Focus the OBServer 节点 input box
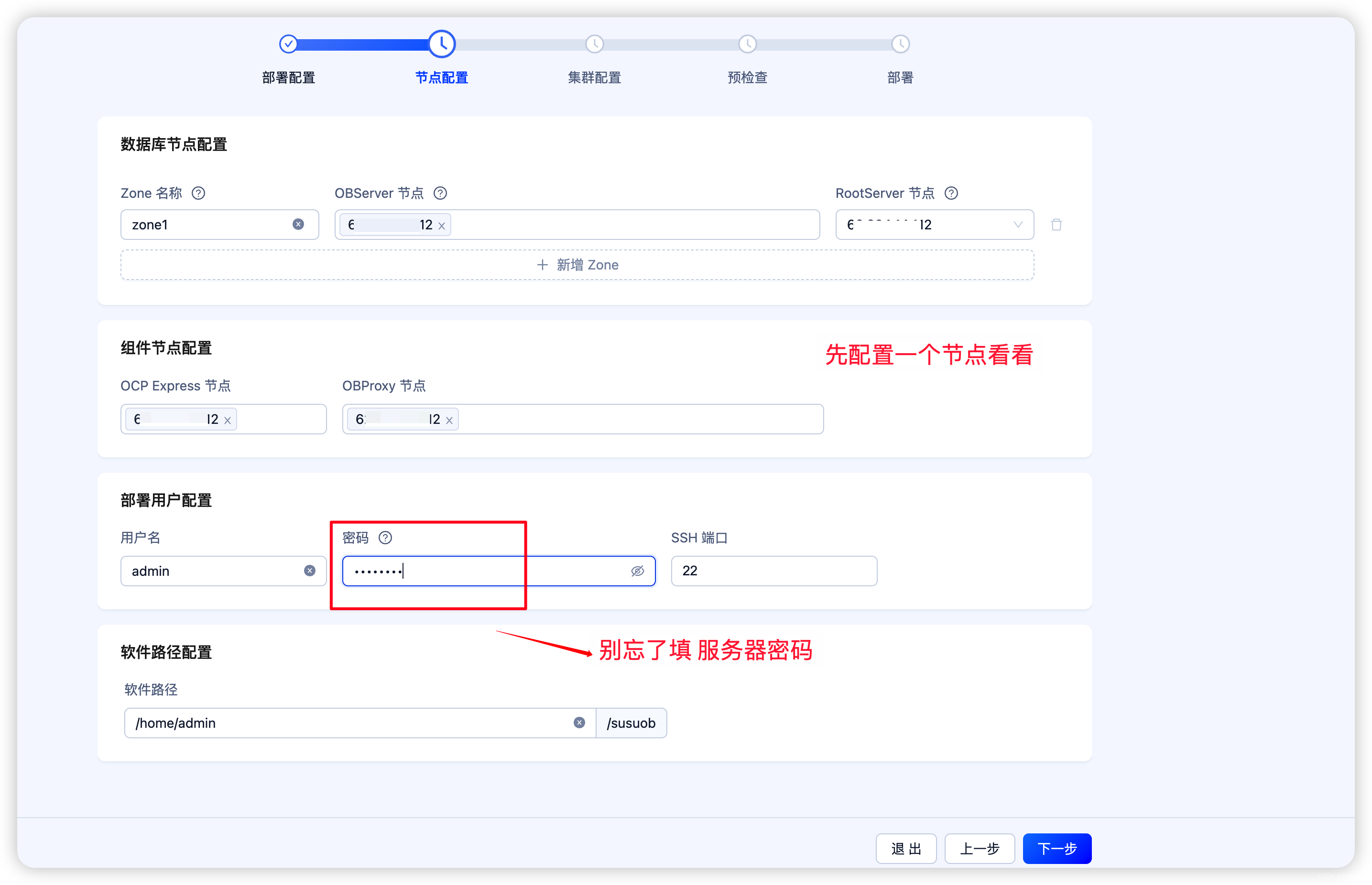 coord(577,225)
